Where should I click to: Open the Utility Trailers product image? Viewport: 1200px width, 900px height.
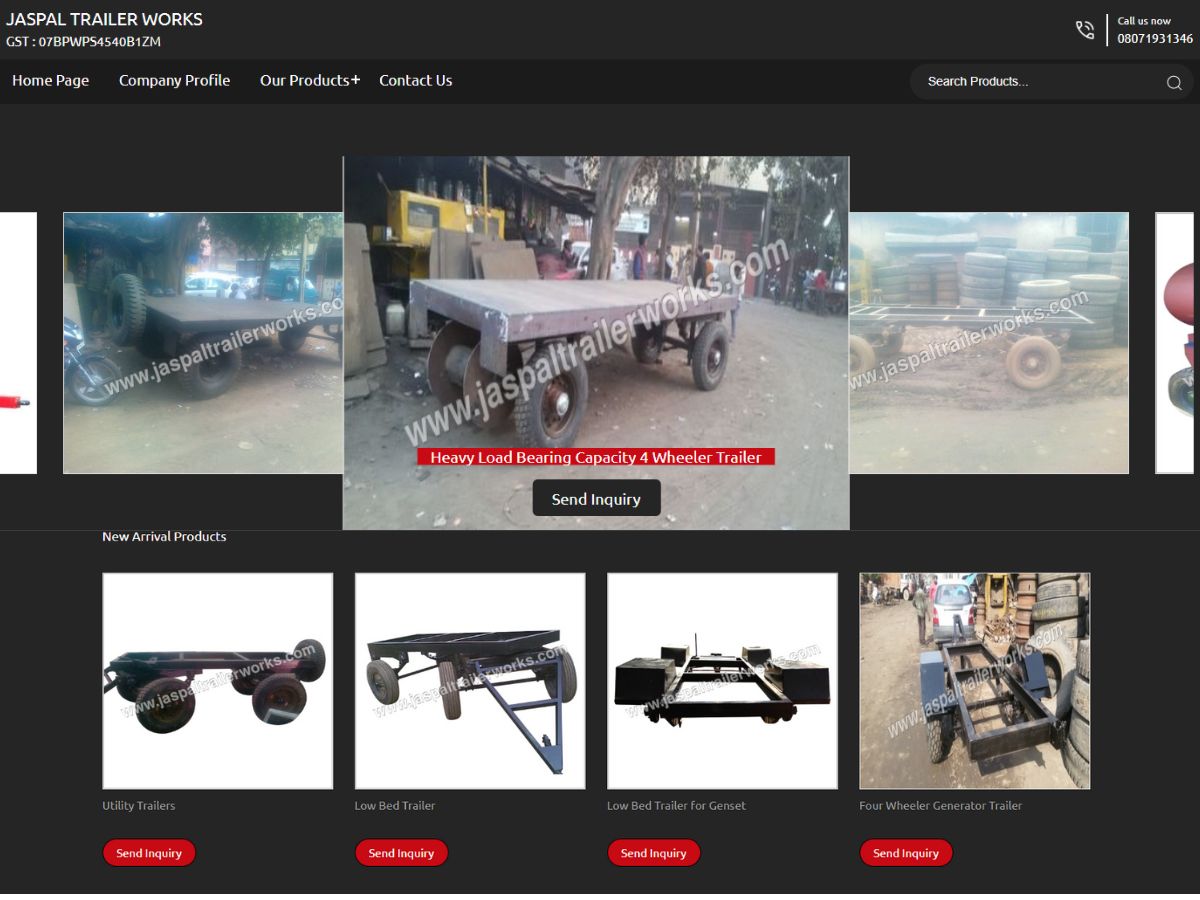(x=217, y=680)
